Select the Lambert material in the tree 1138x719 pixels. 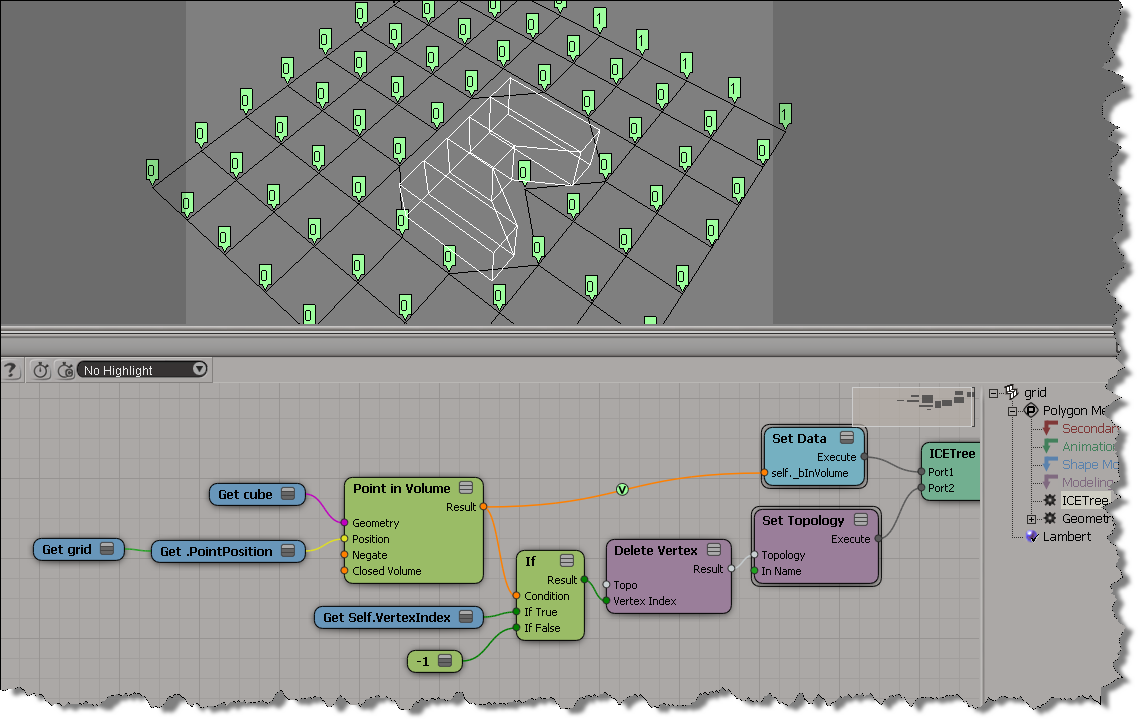pyautogui.click(x=1067, y=536)
